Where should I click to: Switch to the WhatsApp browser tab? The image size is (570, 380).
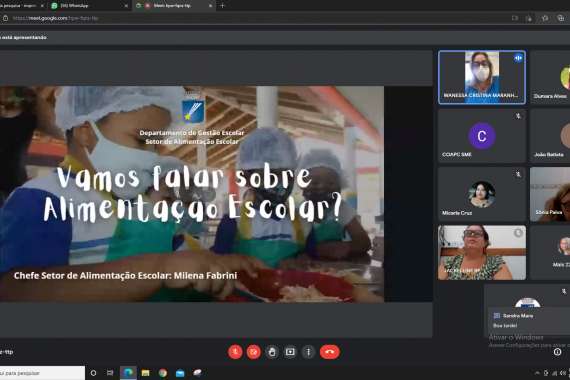point(89,6)
